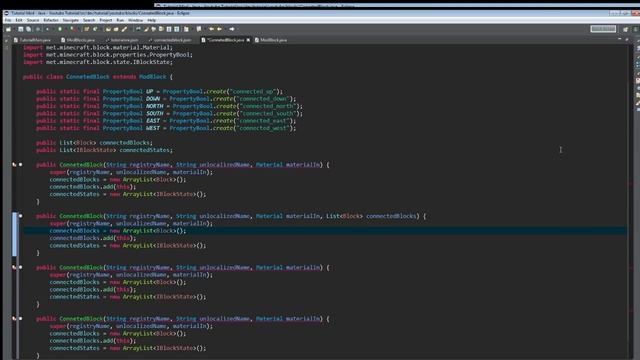Image resolution: width=640 pixels, height=360 pixels.
Task: Minimize the editor area using the minimize icon
Action: tap(620, 40)
